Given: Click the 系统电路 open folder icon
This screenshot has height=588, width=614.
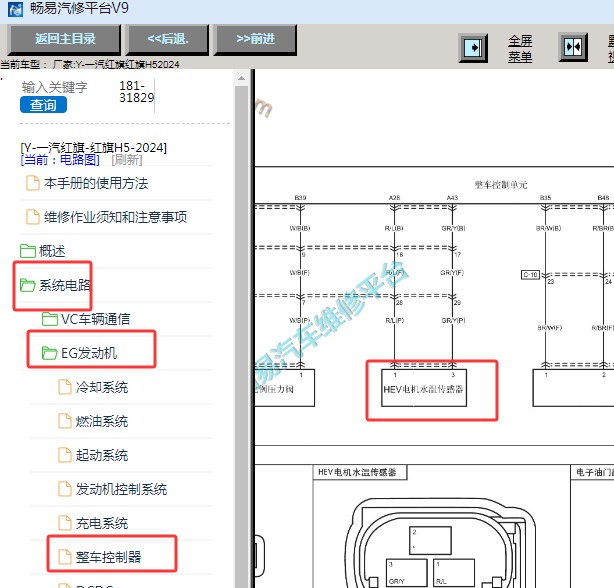Looking at the screenshot, I should coord(28,285).
